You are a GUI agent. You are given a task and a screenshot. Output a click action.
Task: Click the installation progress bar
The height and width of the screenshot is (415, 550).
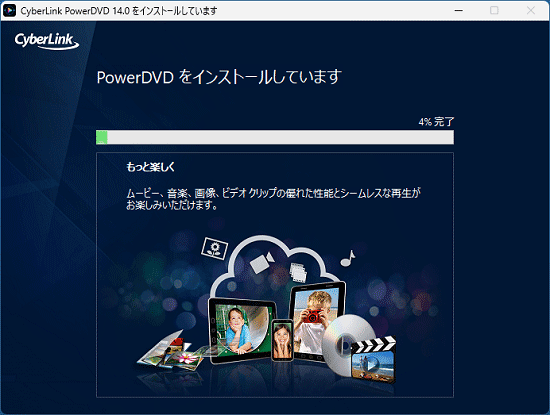point(275,137)
